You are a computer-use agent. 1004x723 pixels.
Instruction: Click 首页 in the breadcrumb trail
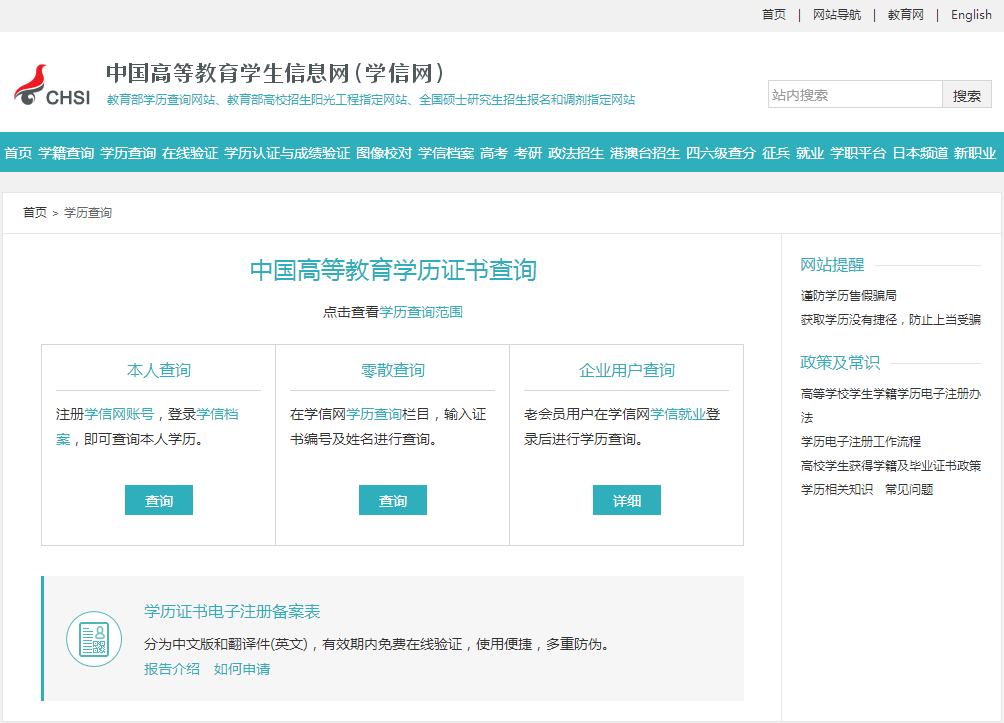pos(35,213)
